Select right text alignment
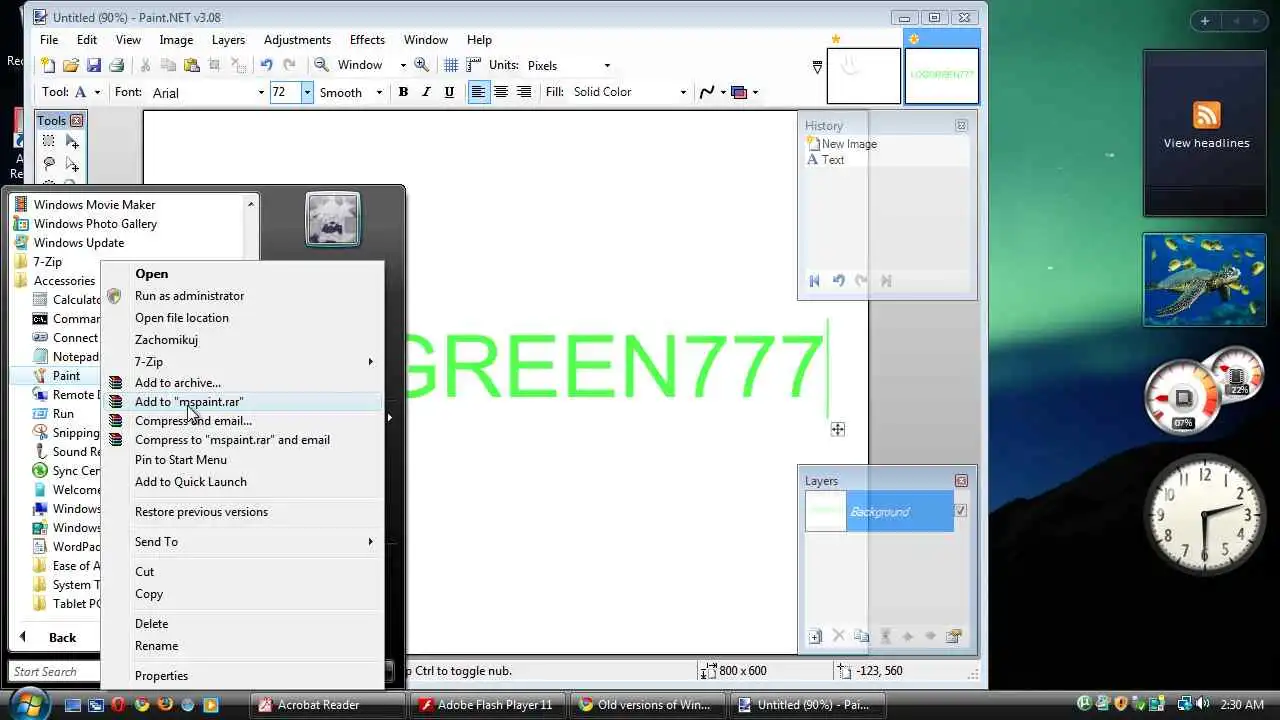 pos(523,92)
